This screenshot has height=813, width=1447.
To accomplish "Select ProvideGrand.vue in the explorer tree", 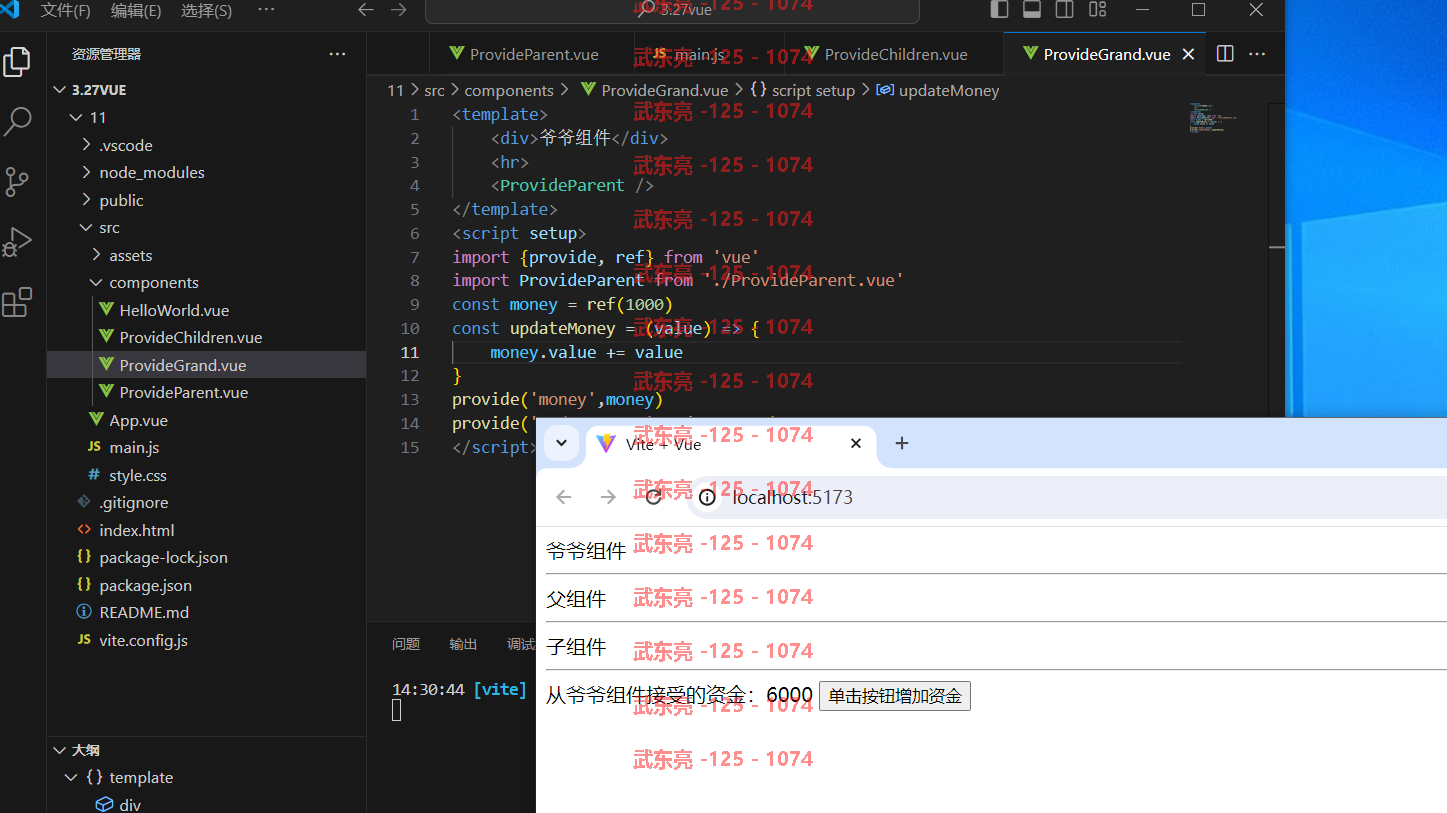I will coord(206,365).
